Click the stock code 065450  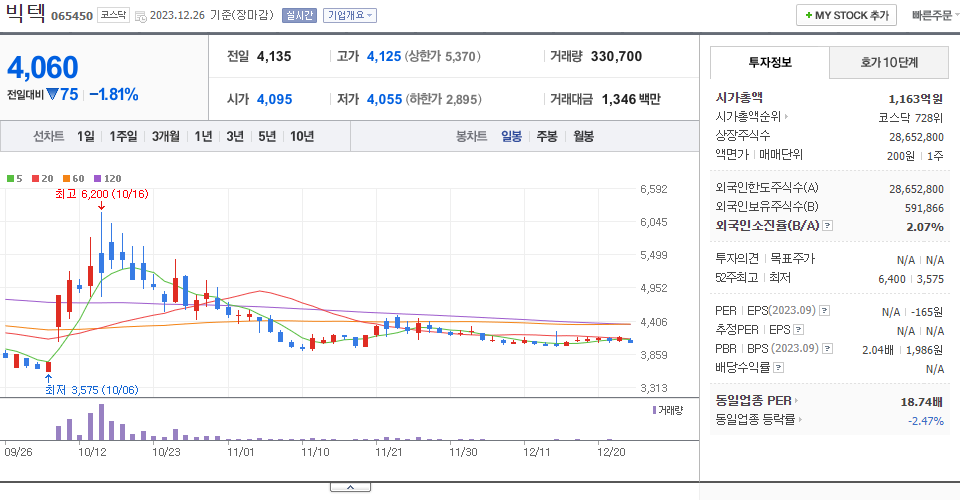72,16
